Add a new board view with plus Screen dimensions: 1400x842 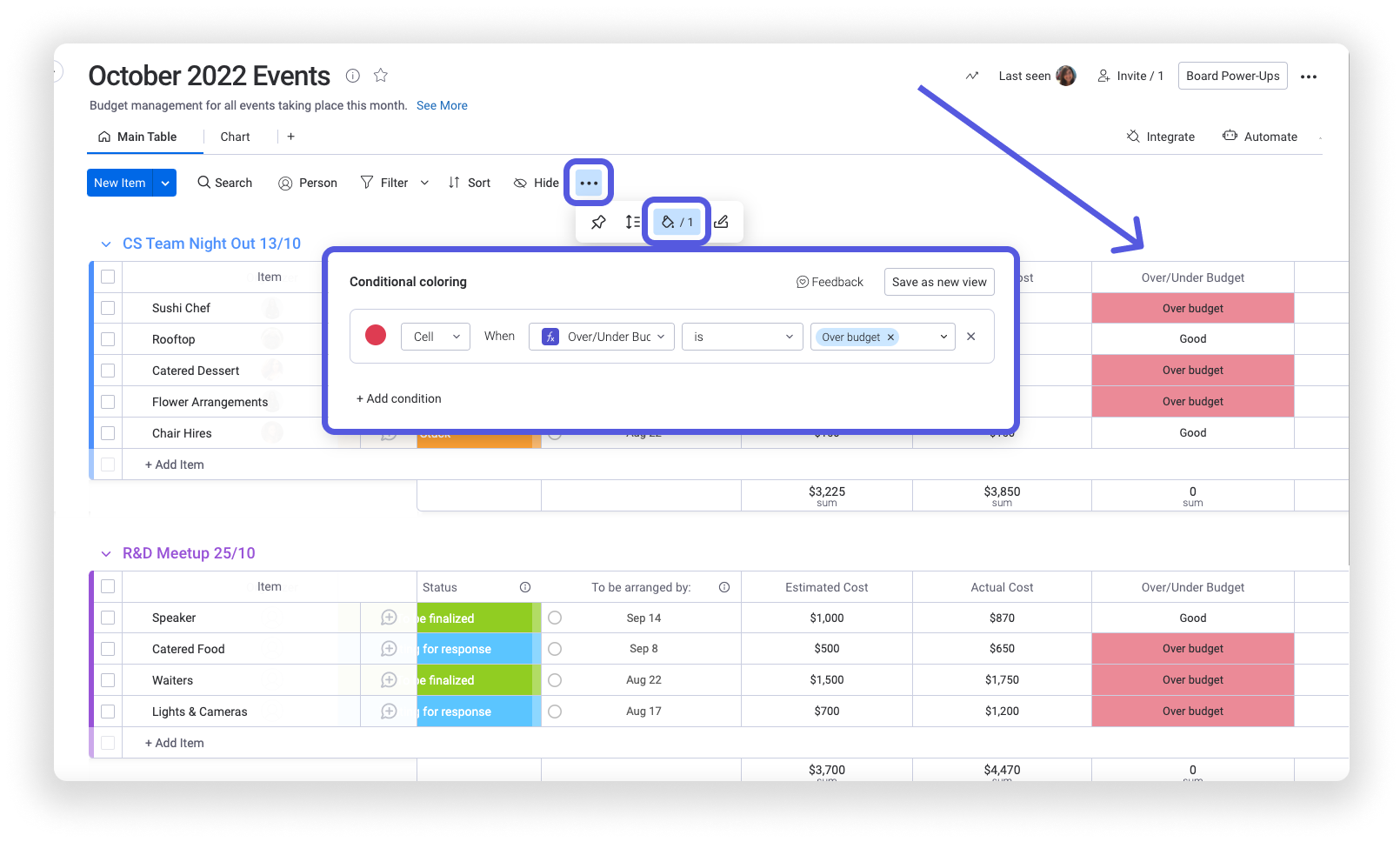[x=290, y=137]
